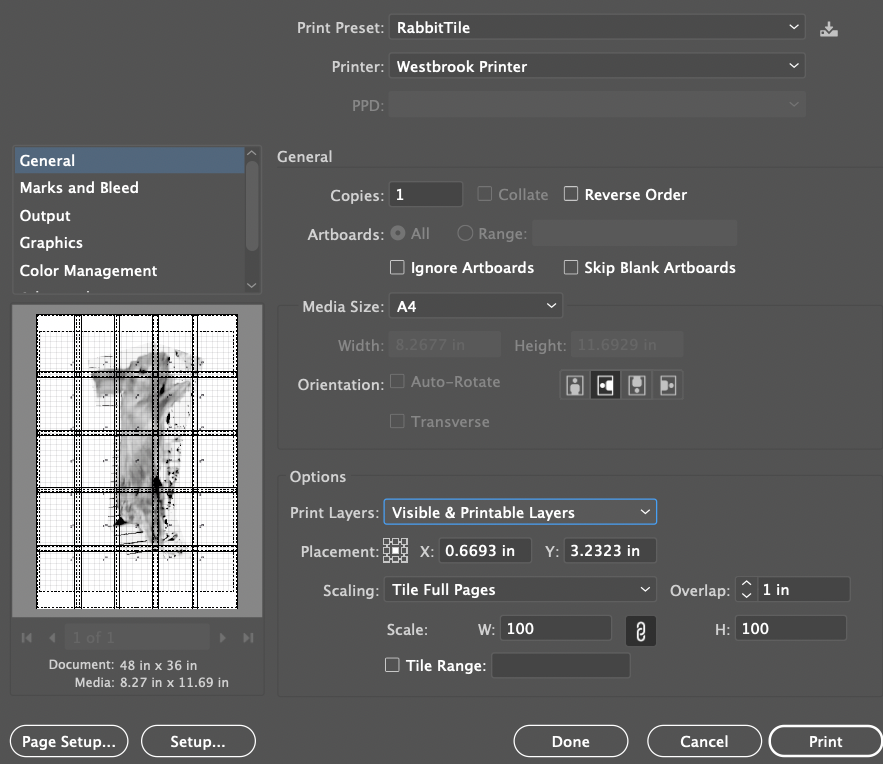The image size is (883, 764).
Task: Click into the Copies input field
Action: [425, 194]
